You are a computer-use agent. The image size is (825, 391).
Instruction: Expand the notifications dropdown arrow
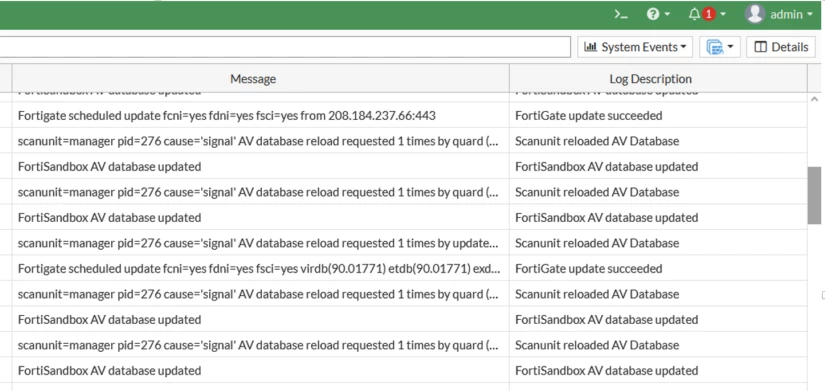tap(723, 14)
